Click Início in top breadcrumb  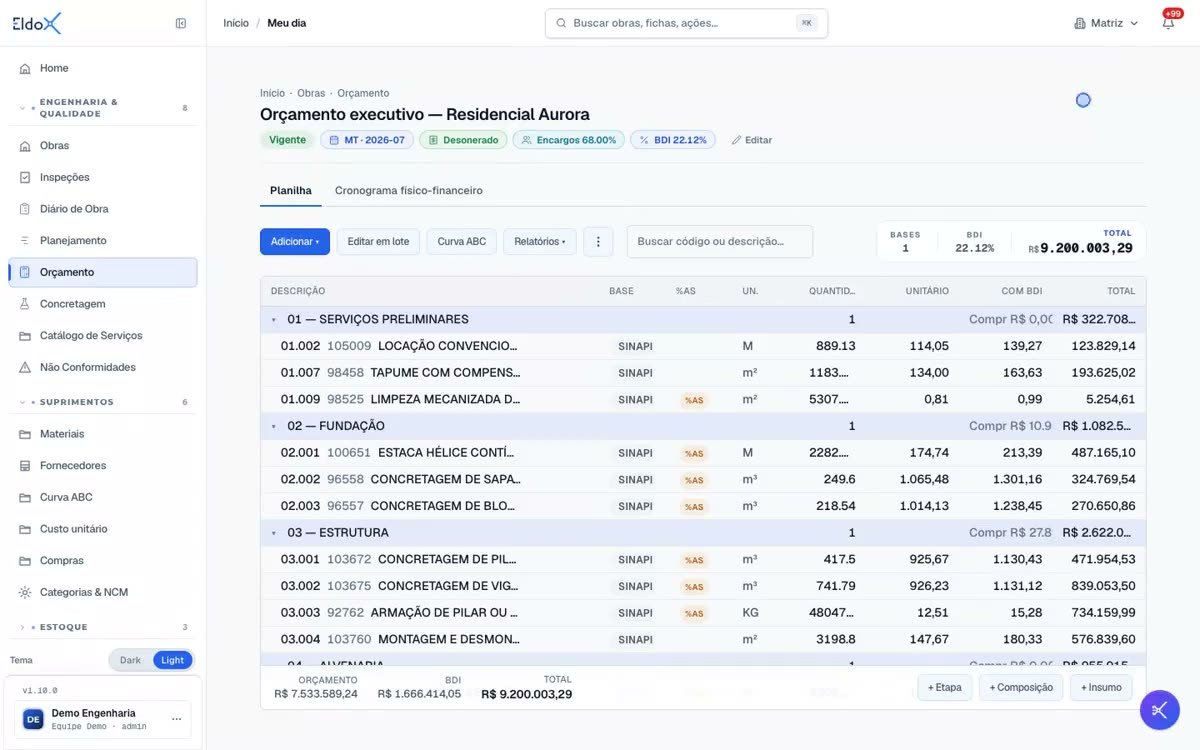pos(236,23)
